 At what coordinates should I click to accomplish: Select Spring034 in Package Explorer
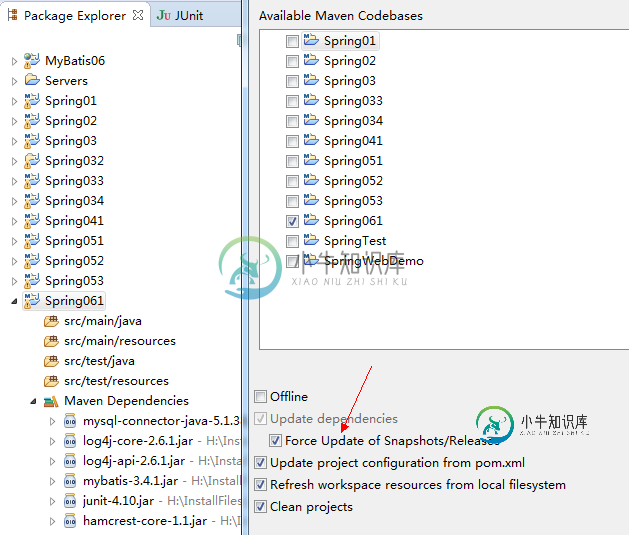74,201
